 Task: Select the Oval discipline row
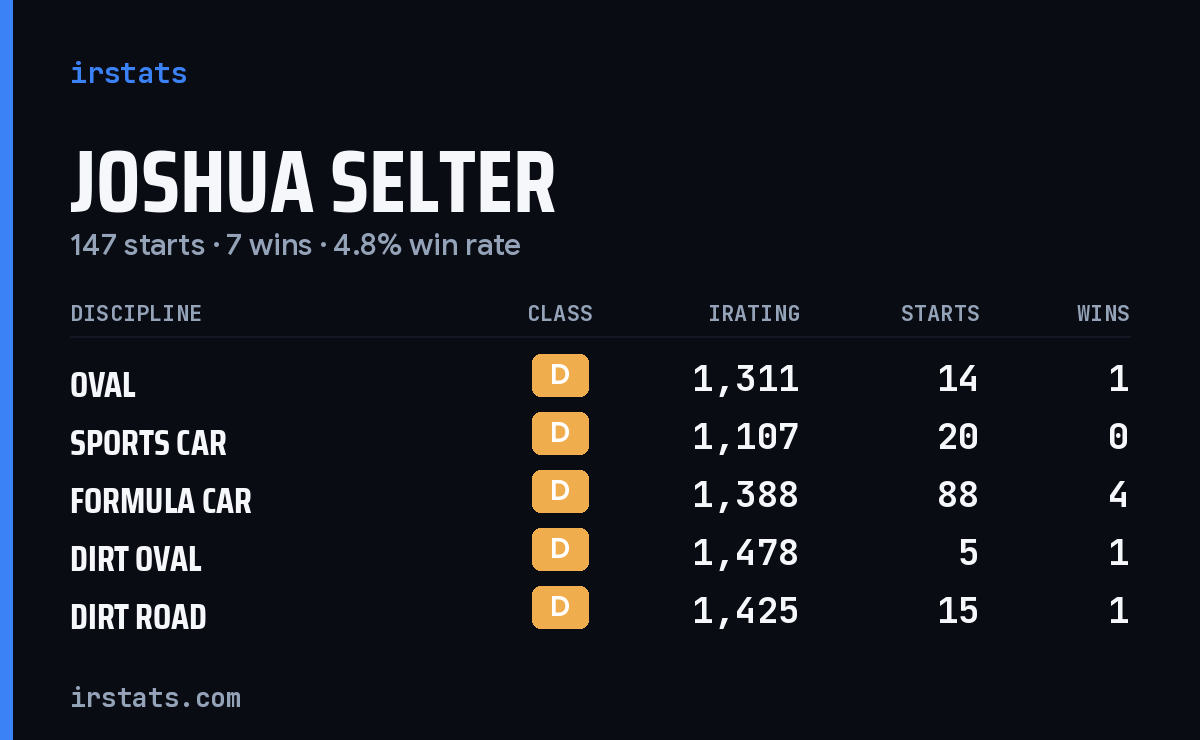(600, 379)
